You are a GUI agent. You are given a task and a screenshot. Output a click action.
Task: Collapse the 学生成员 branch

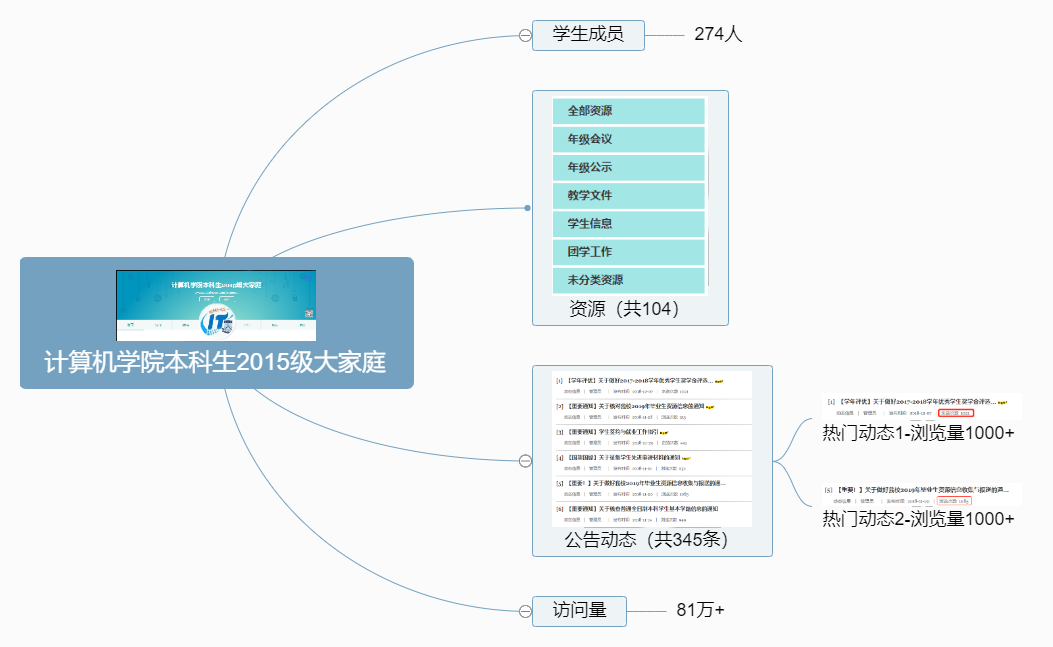(x=524, y=35)
